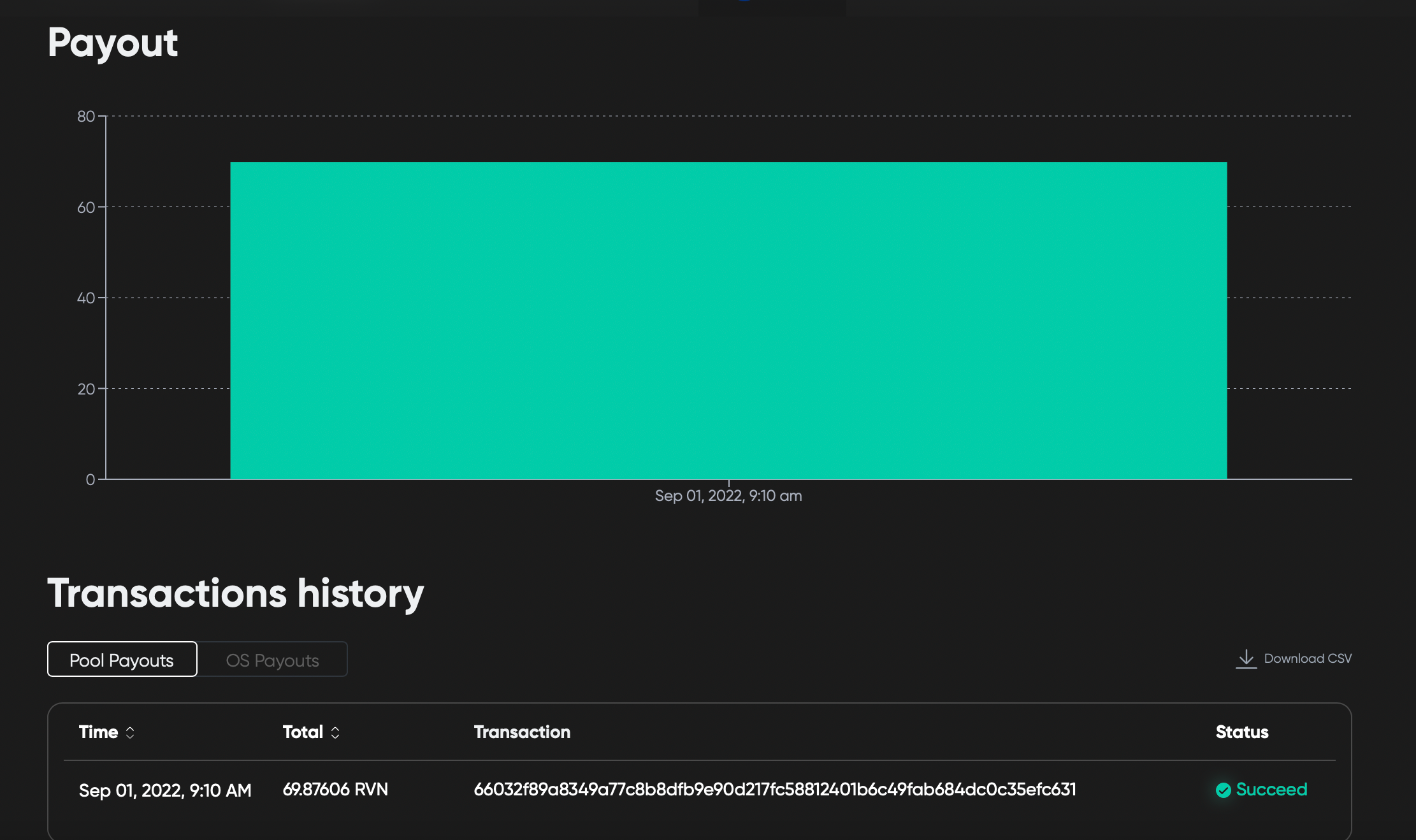Sort transactions by Total column

[x=311, y=732]
